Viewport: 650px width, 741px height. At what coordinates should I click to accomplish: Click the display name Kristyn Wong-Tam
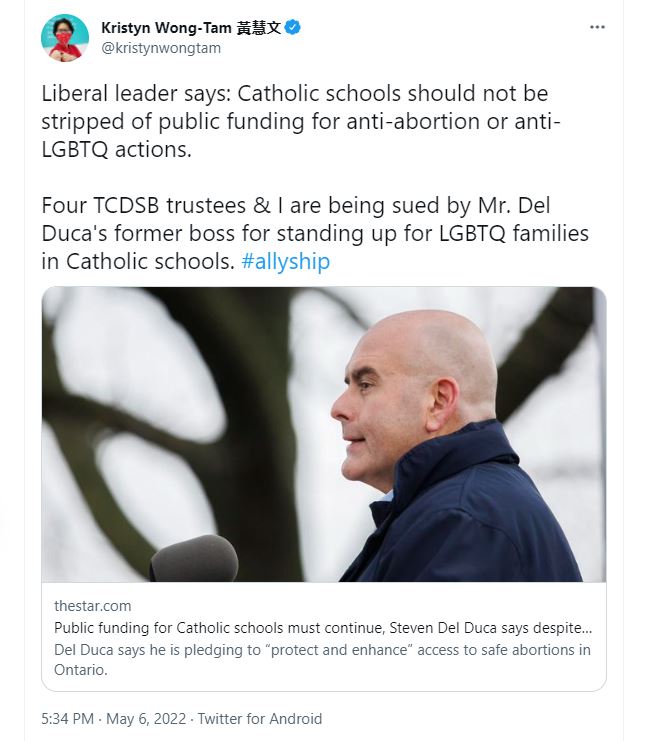[166, 28]
